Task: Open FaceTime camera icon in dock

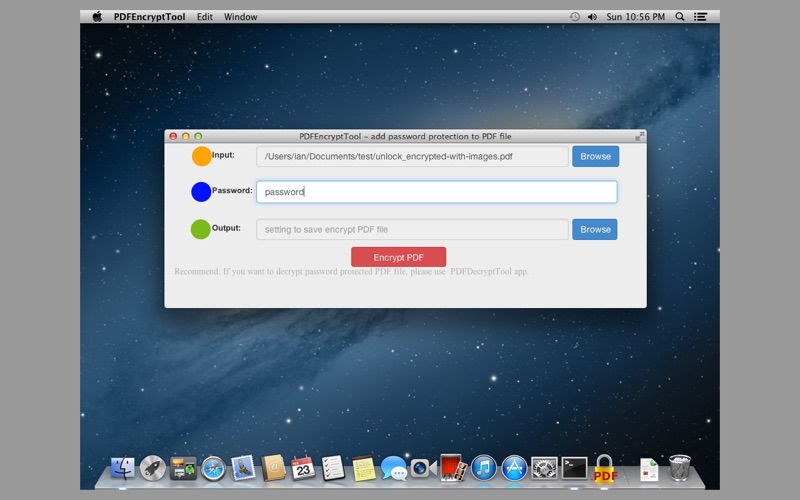Action: tap(423, 468)
